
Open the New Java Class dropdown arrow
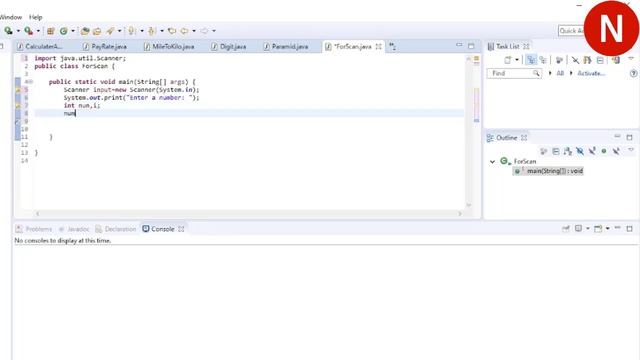tap(73, 31)
